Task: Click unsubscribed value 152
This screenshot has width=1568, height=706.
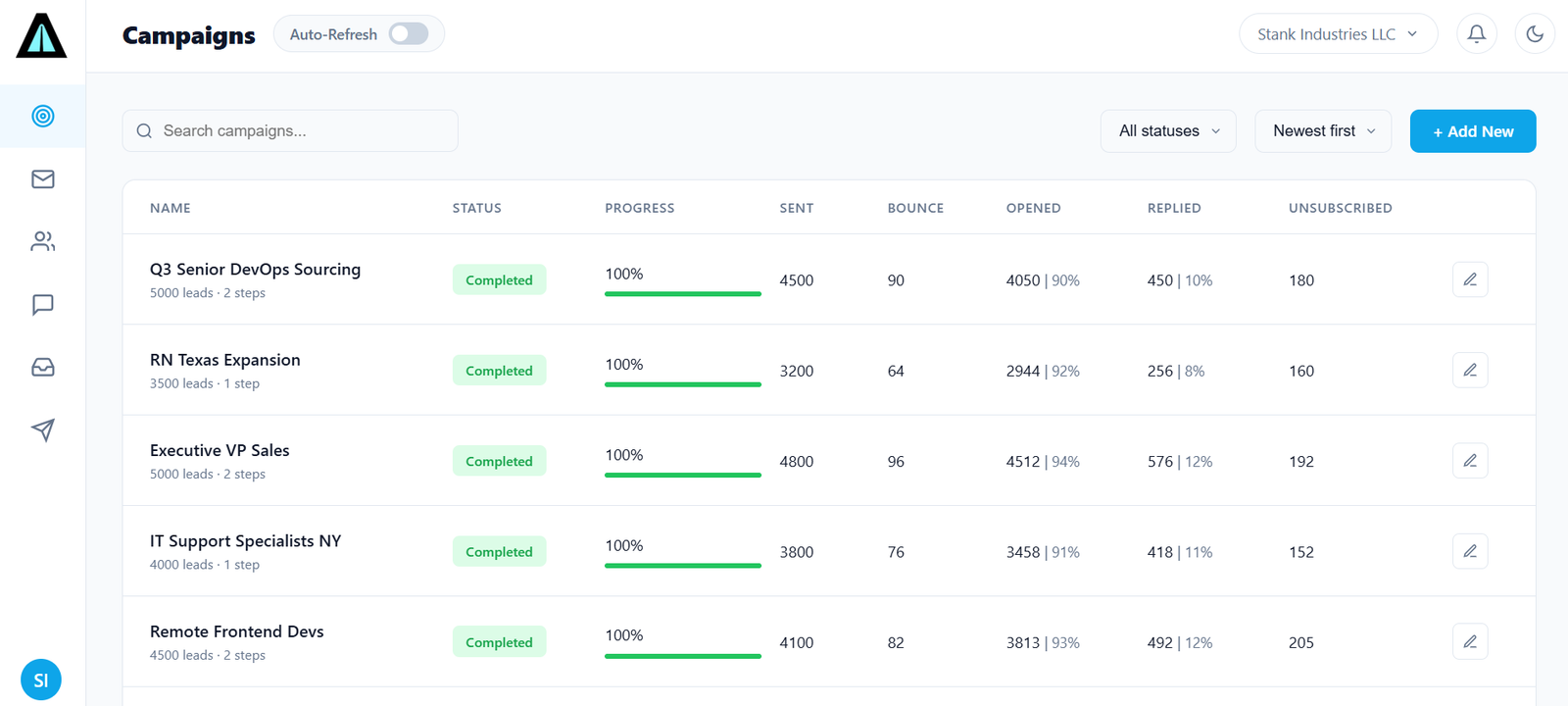Action: click(1301, 552)
